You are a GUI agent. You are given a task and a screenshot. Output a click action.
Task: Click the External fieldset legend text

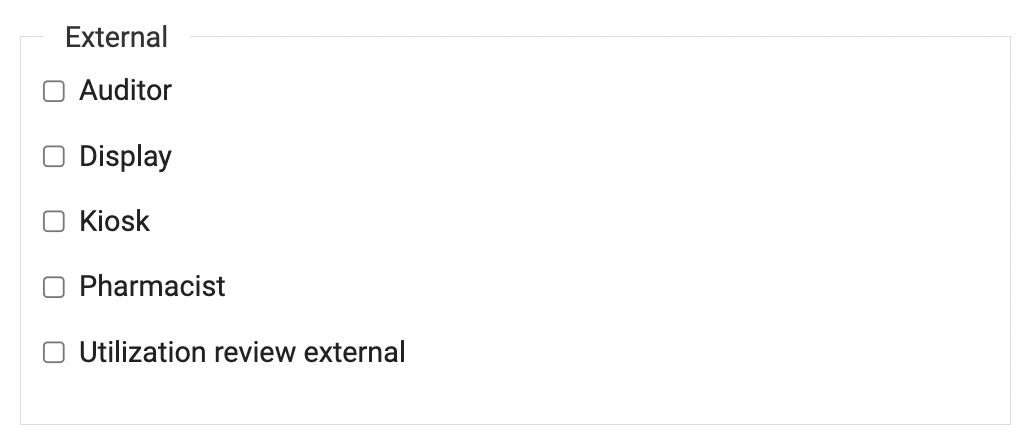coord(116,38)
